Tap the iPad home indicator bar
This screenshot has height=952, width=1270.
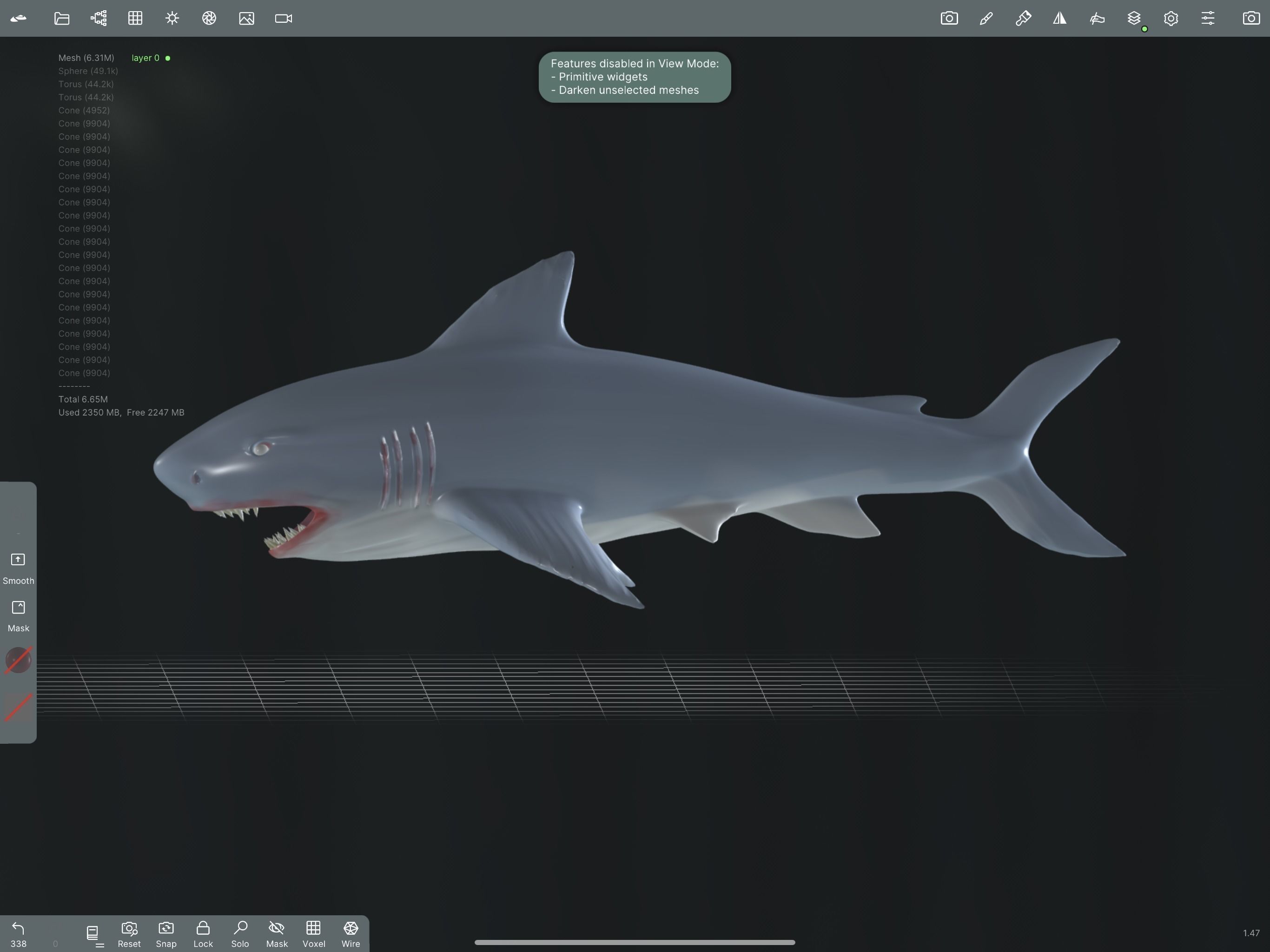click(x=635, y=942)
